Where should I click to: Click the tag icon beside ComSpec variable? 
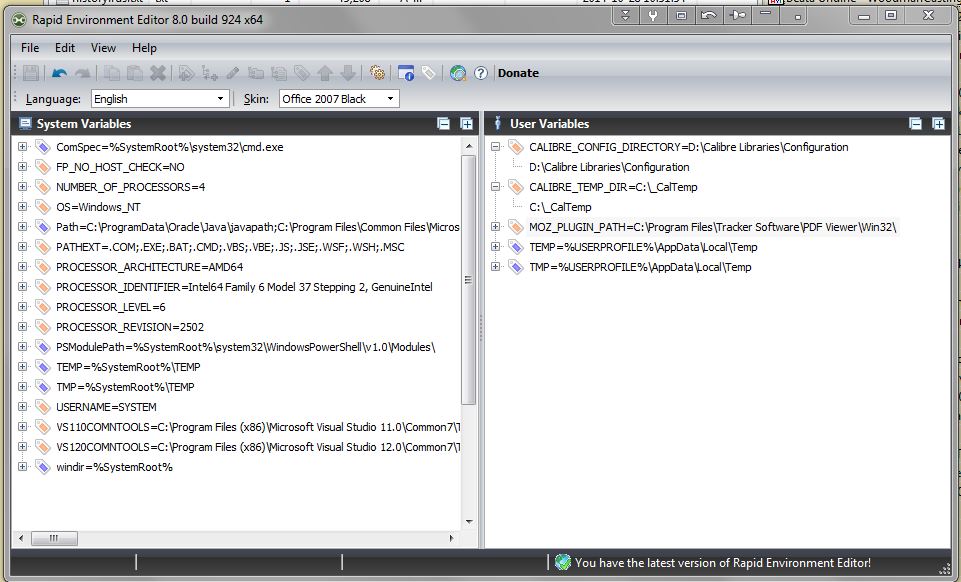click(42, 147)
